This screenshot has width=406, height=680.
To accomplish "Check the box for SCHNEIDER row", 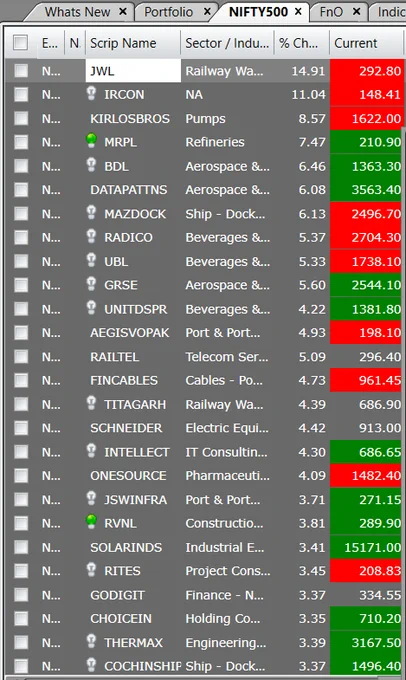I will [x=21, y=428].
